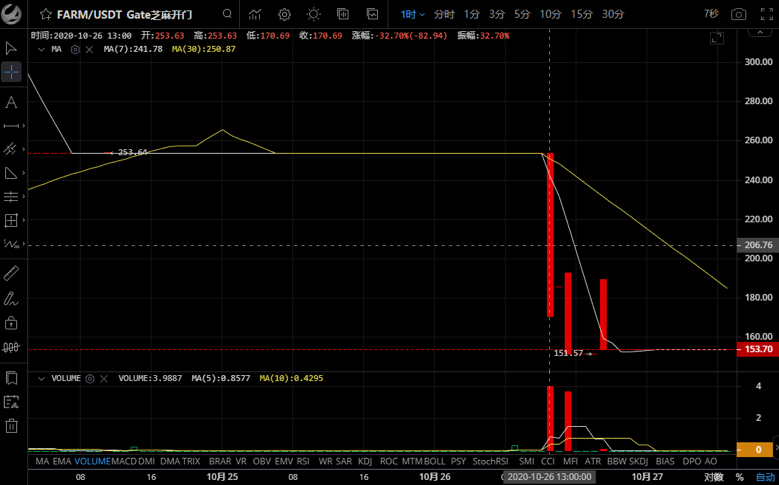Open the 1时 timeframe dropdown

(x=413, y=14)
